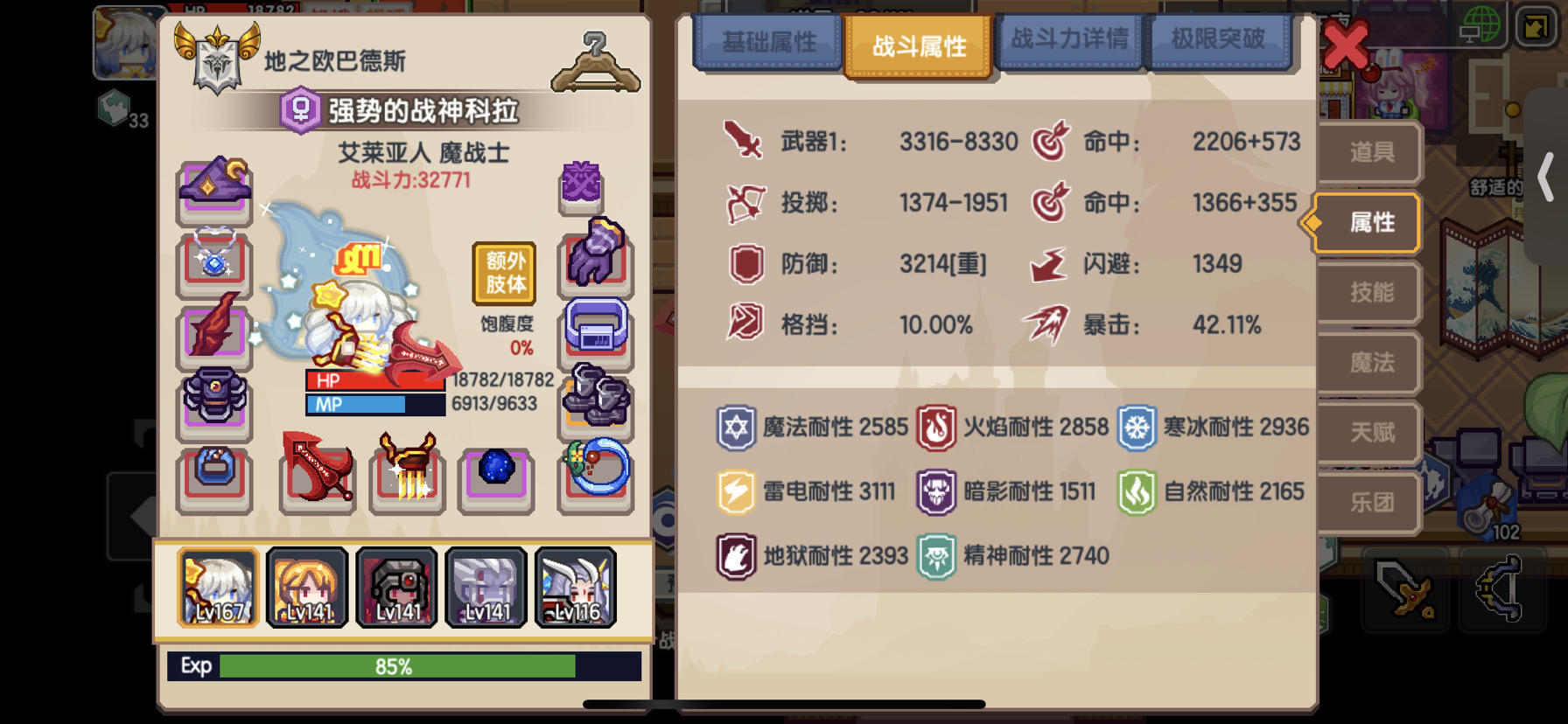Select the Lv116 horned character portrait
This screenshot has width=1568, height=724.
tap(575, 588)
